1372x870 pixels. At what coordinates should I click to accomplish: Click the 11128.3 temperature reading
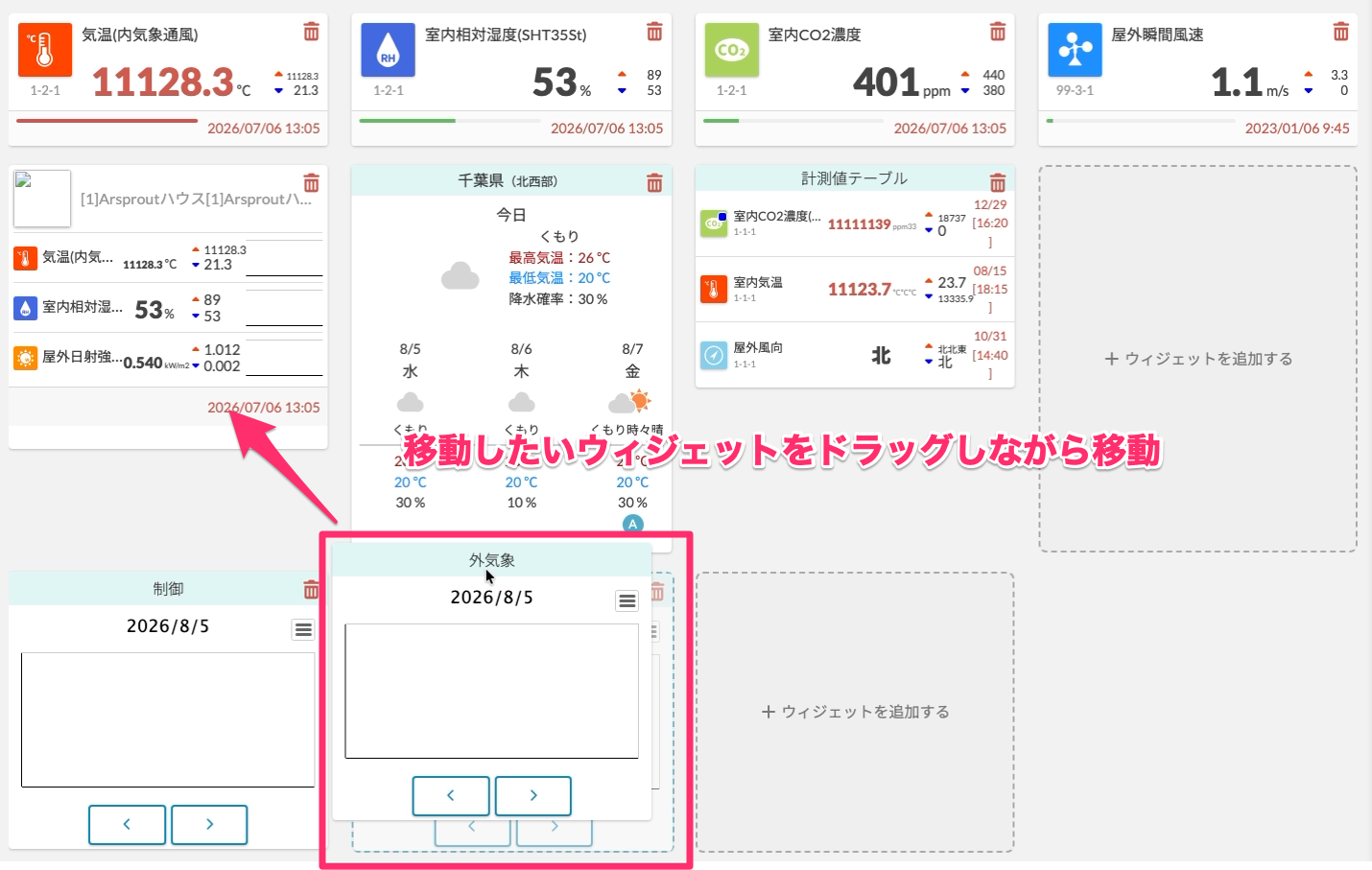(163, 82)
